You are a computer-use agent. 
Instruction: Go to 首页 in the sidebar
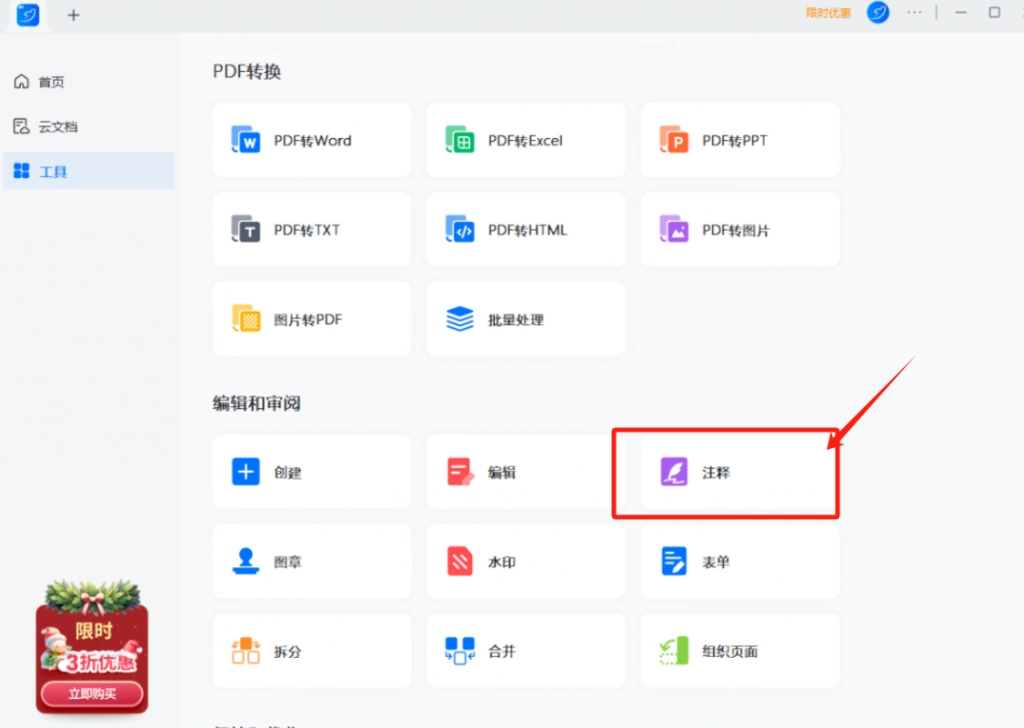[88, 82]
